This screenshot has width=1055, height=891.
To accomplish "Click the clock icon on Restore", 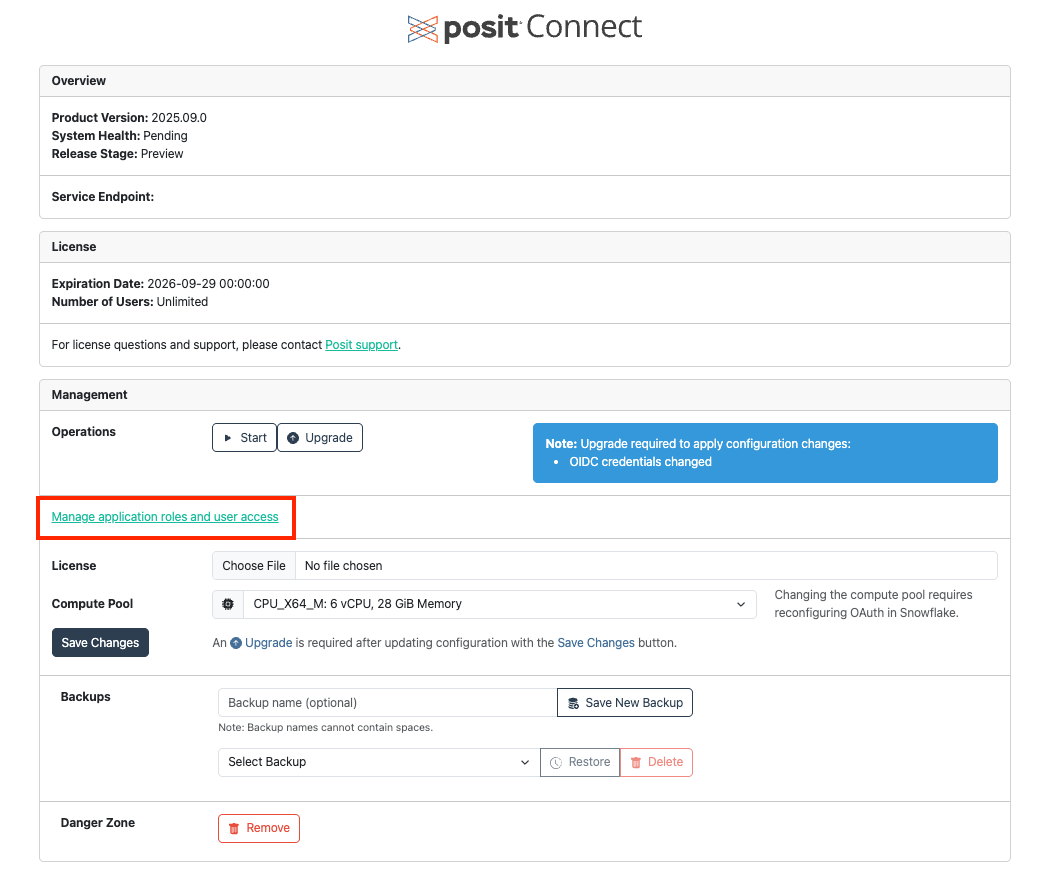I will click(x=556, y=762).
